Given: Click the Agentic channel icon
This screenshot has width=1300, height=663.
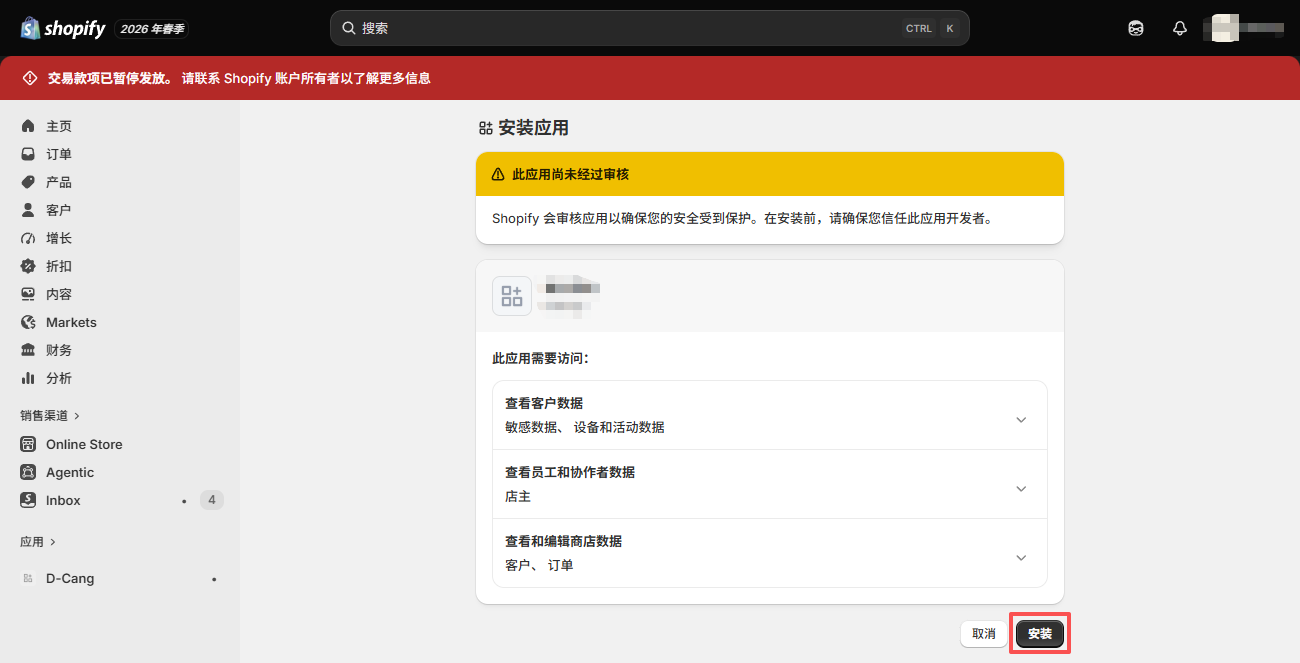Looking at the screenshot, I should point(28,472).
